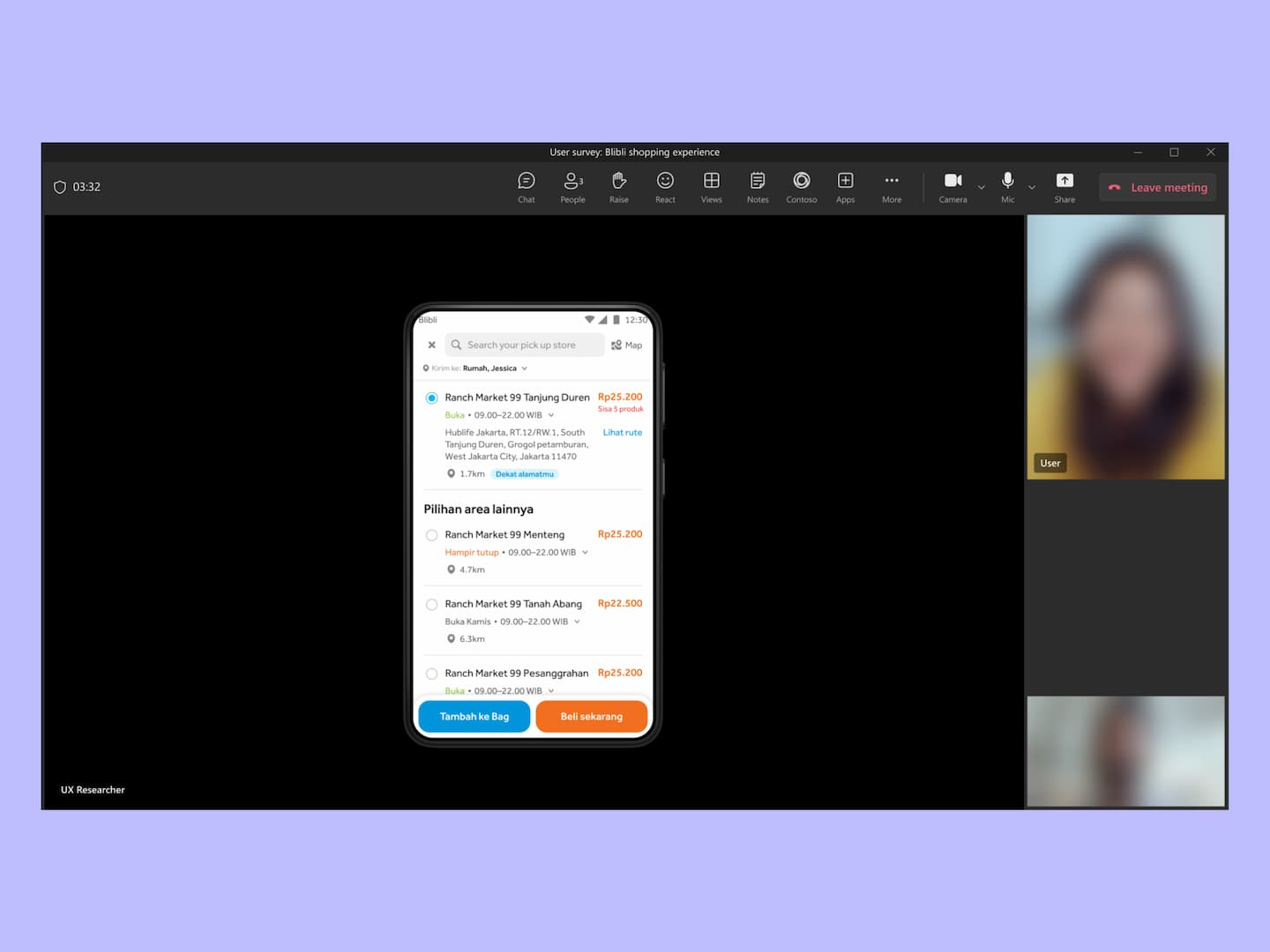Raise your hand in the meeting

pos(619,187)
